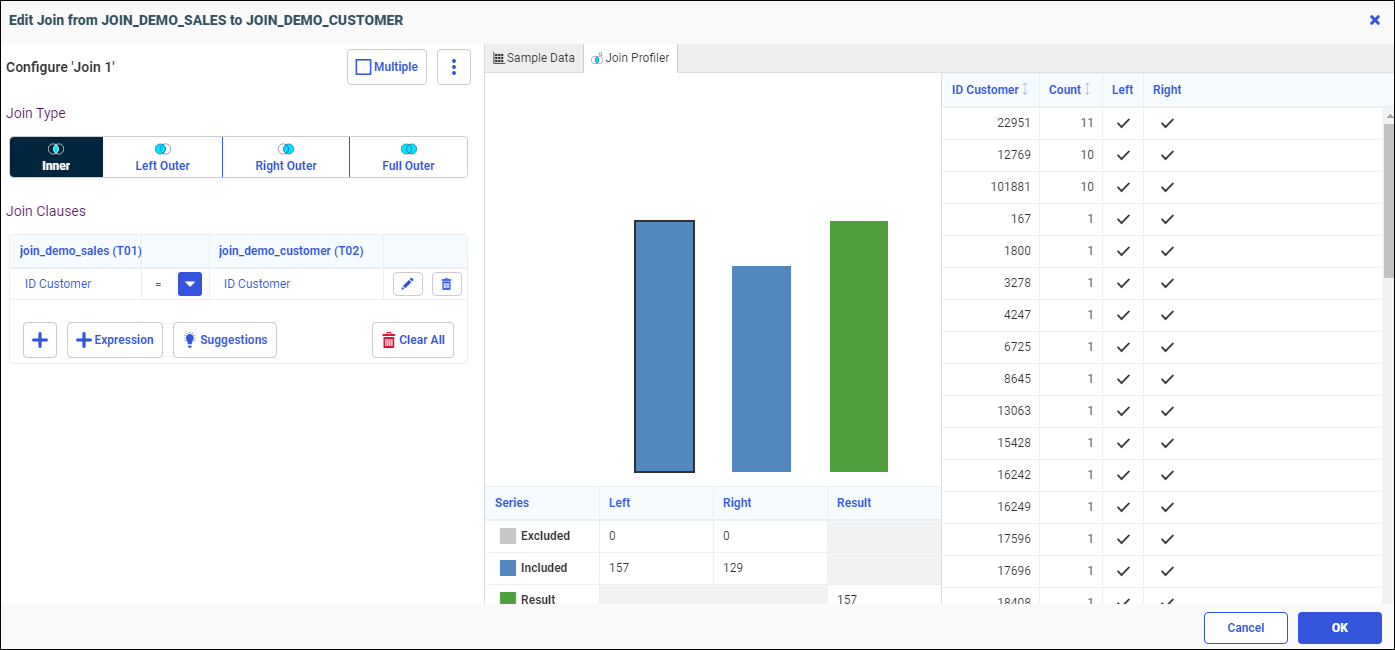
Task: Add an Expression join clause
Action: coord(115,340)
